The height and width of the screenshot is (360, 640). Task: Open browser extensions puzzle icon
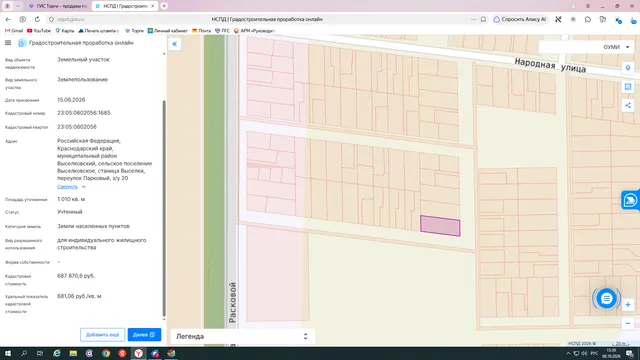pos(588,19)
